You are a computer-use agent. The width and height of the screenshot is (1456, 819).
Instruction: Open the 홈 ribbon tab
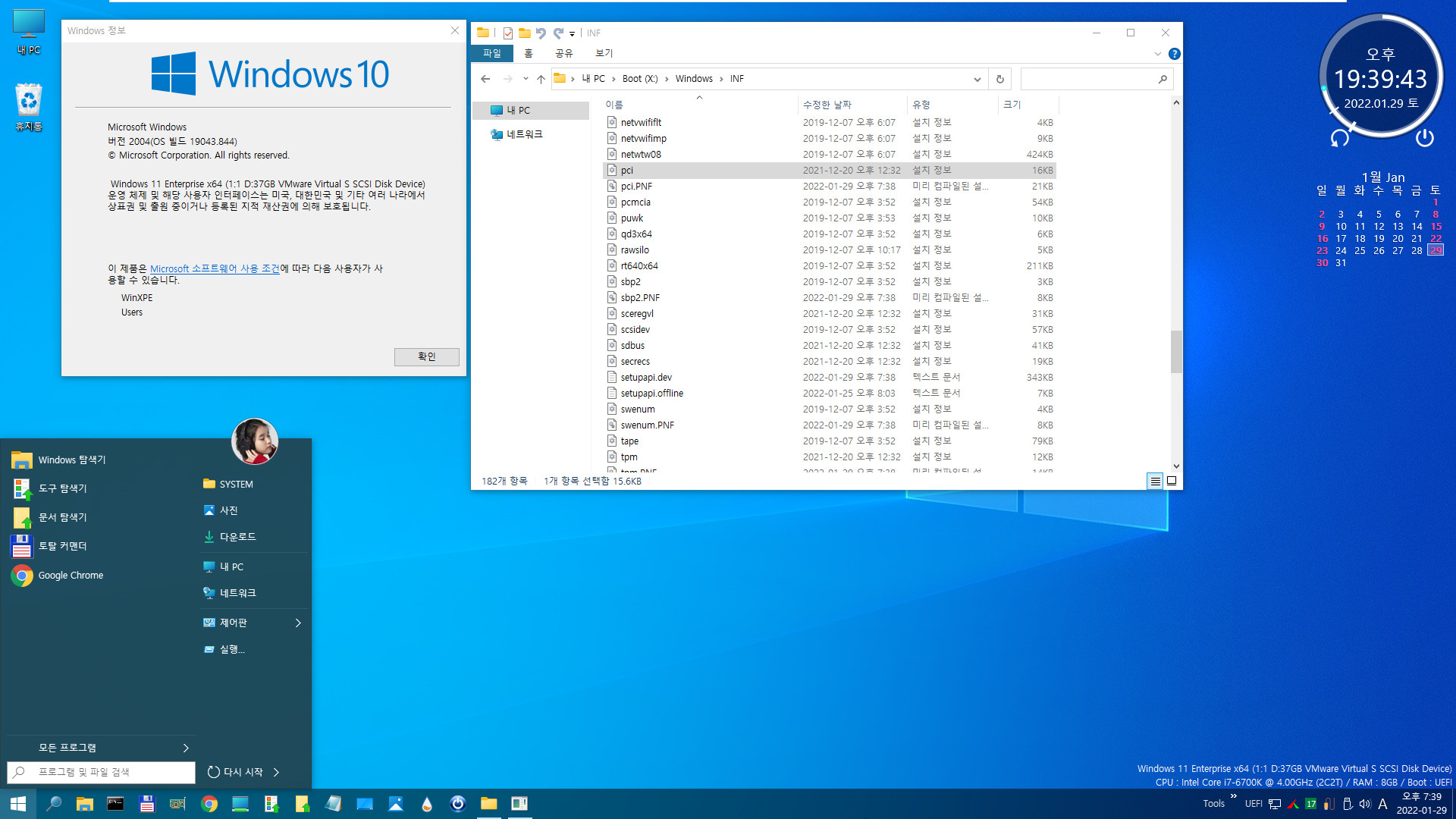529,53
